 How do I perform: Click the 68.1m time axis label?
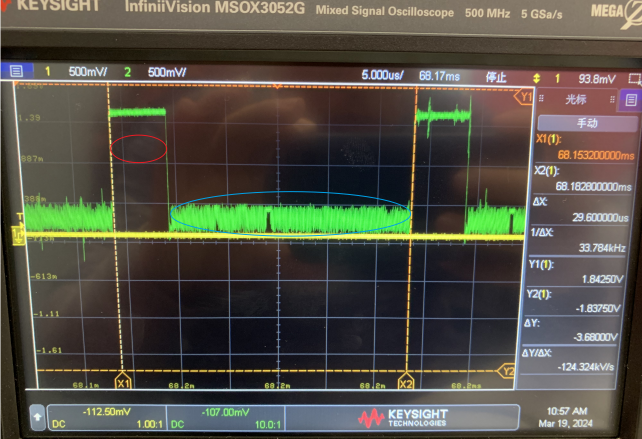click(86, 385)
